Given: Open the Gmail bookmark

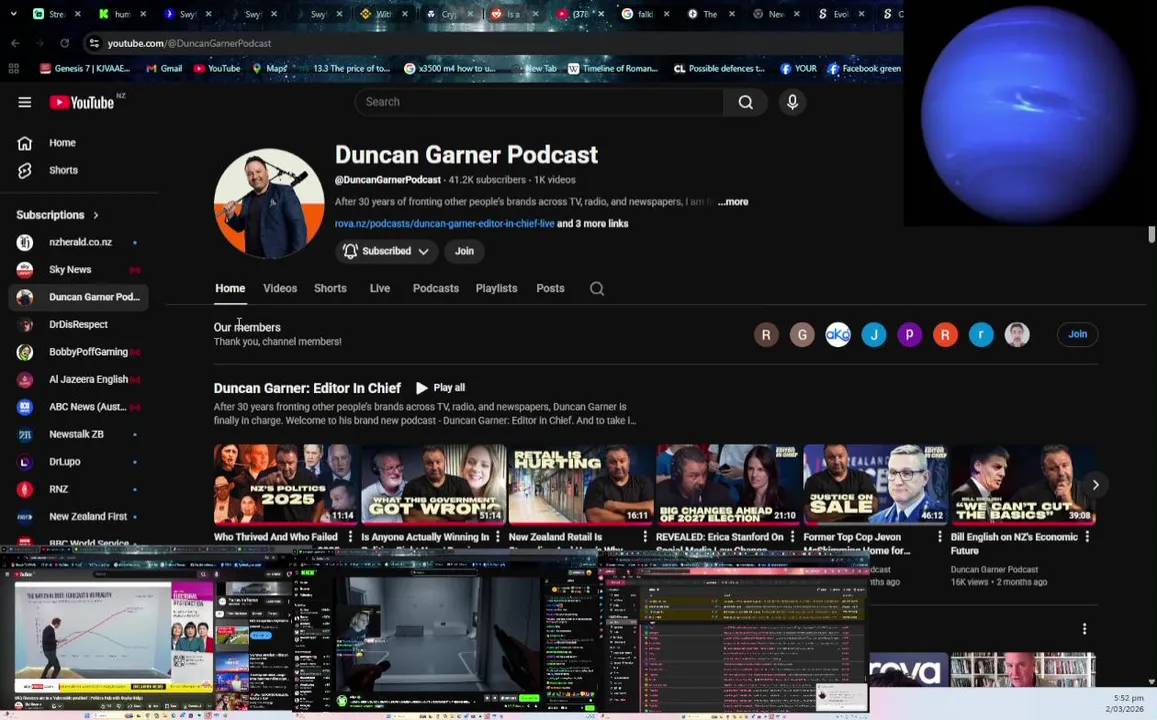Looking at the screenshot, I should tap(164, 69).
